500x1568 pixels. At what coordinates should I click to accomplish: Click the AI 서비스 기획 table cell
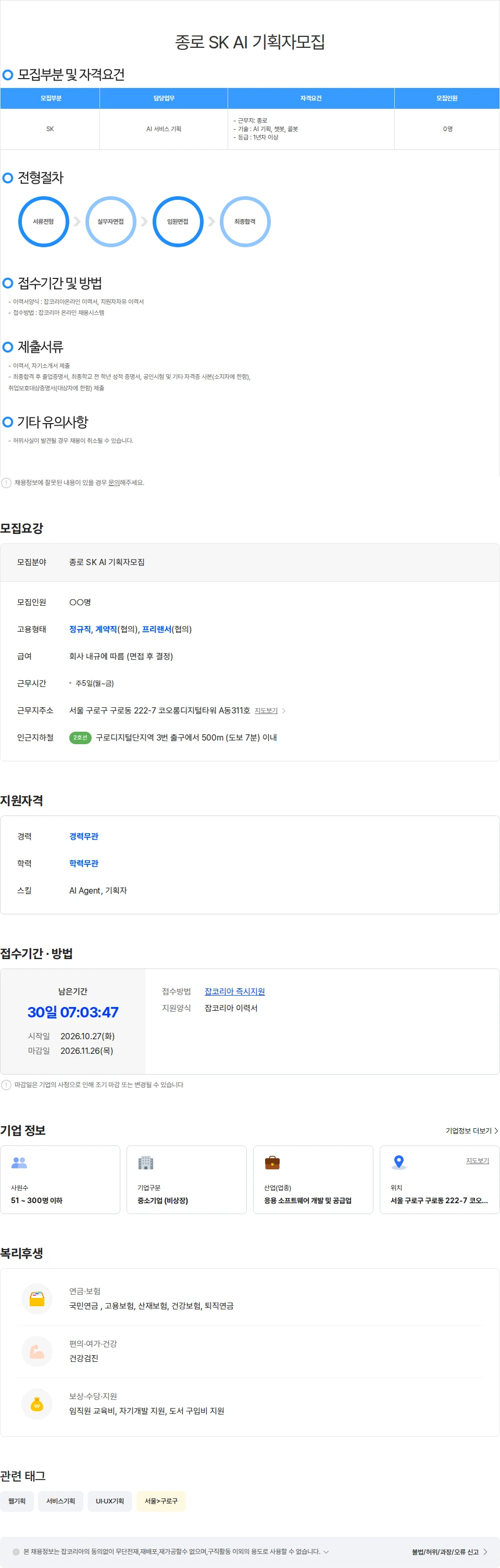click(164, 129)
